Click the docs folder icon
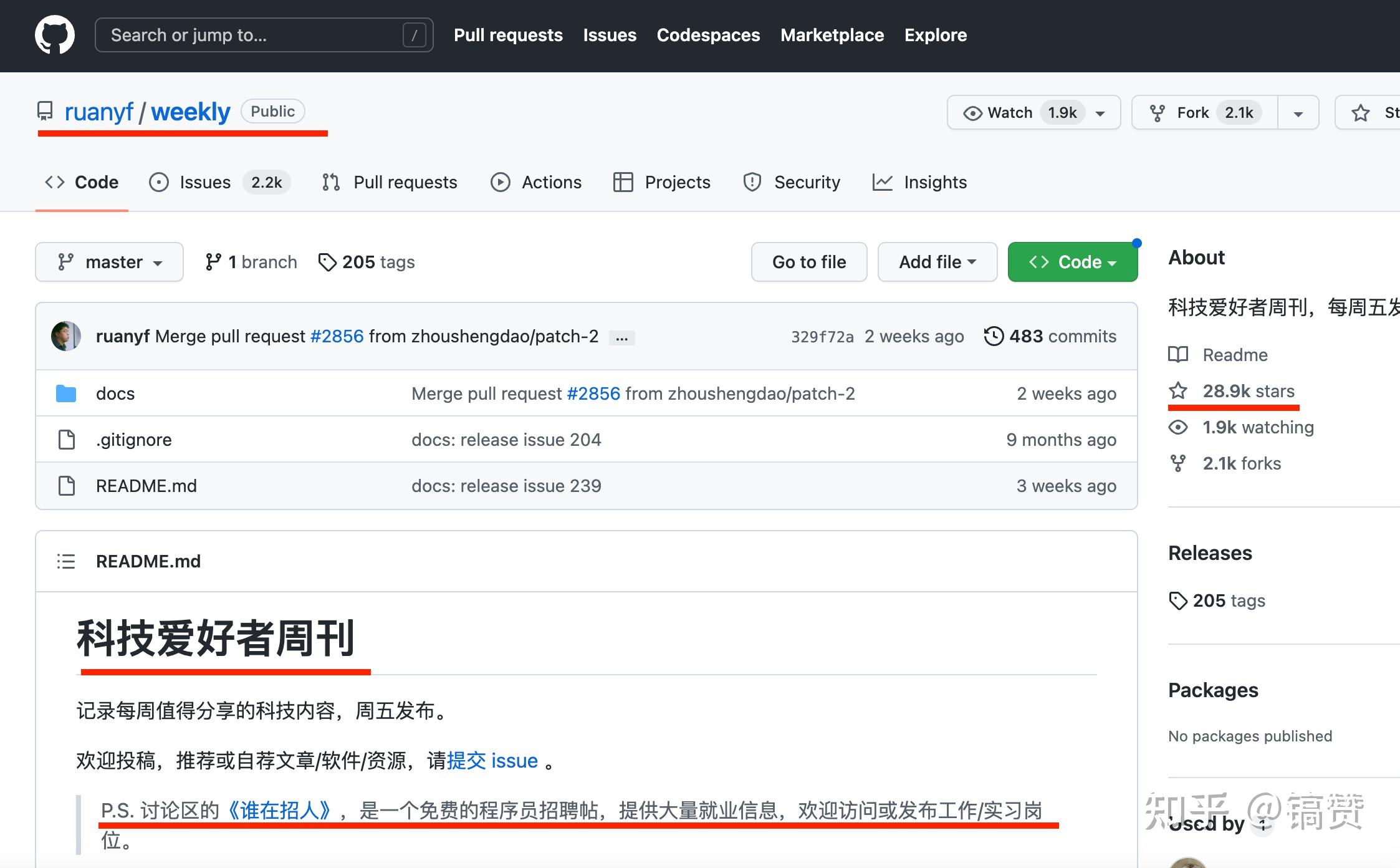 [65, 393]
